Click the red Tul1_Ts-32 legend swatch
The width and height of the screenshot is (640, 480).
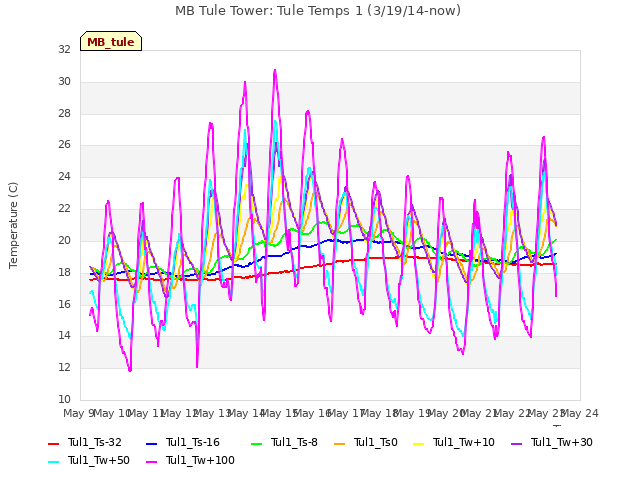[x=53, y=443]
